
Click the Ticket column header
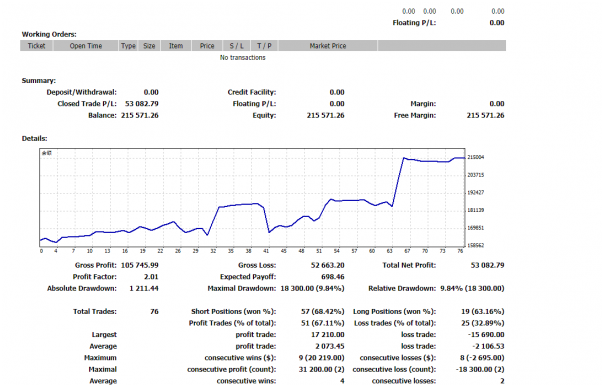[x=37, y=46]
